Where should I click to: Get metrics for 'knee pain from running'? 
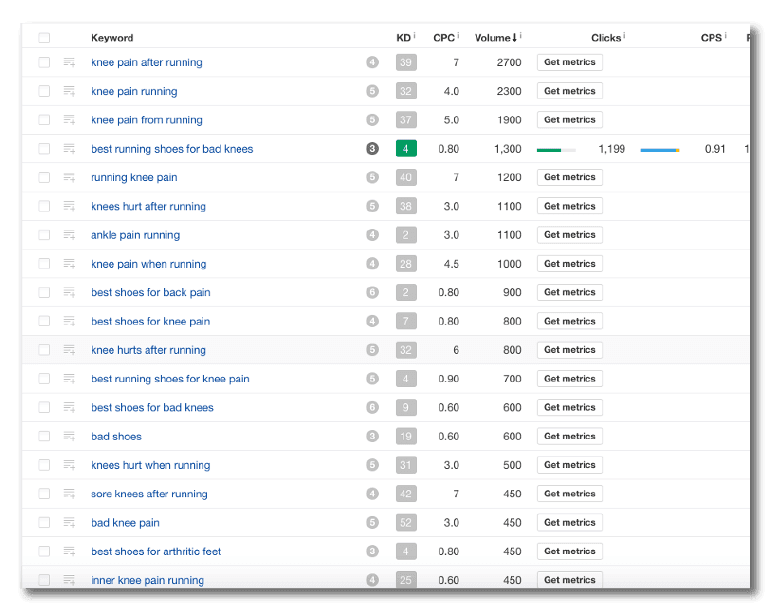[x=569, y=120]
